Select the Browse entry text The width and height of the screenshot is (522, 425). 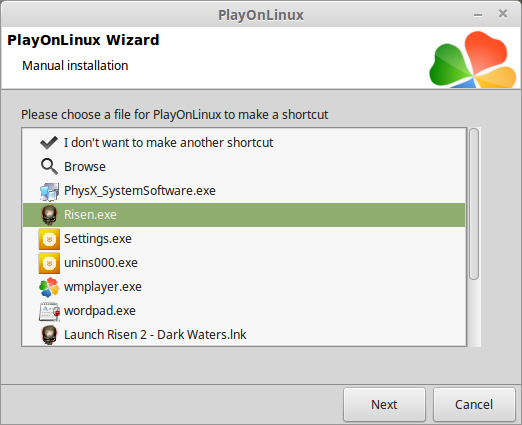click(x=85, y=167)
